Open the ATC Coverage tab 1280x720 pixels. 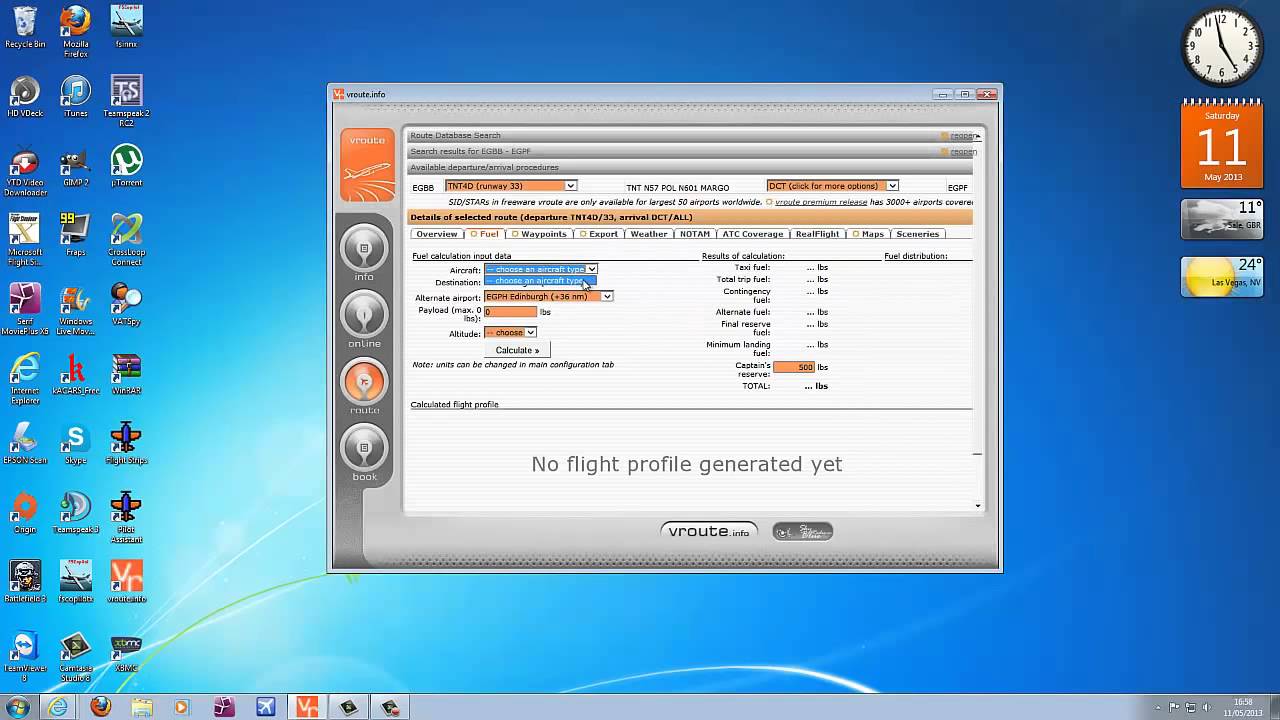click(x=752, y=234)
